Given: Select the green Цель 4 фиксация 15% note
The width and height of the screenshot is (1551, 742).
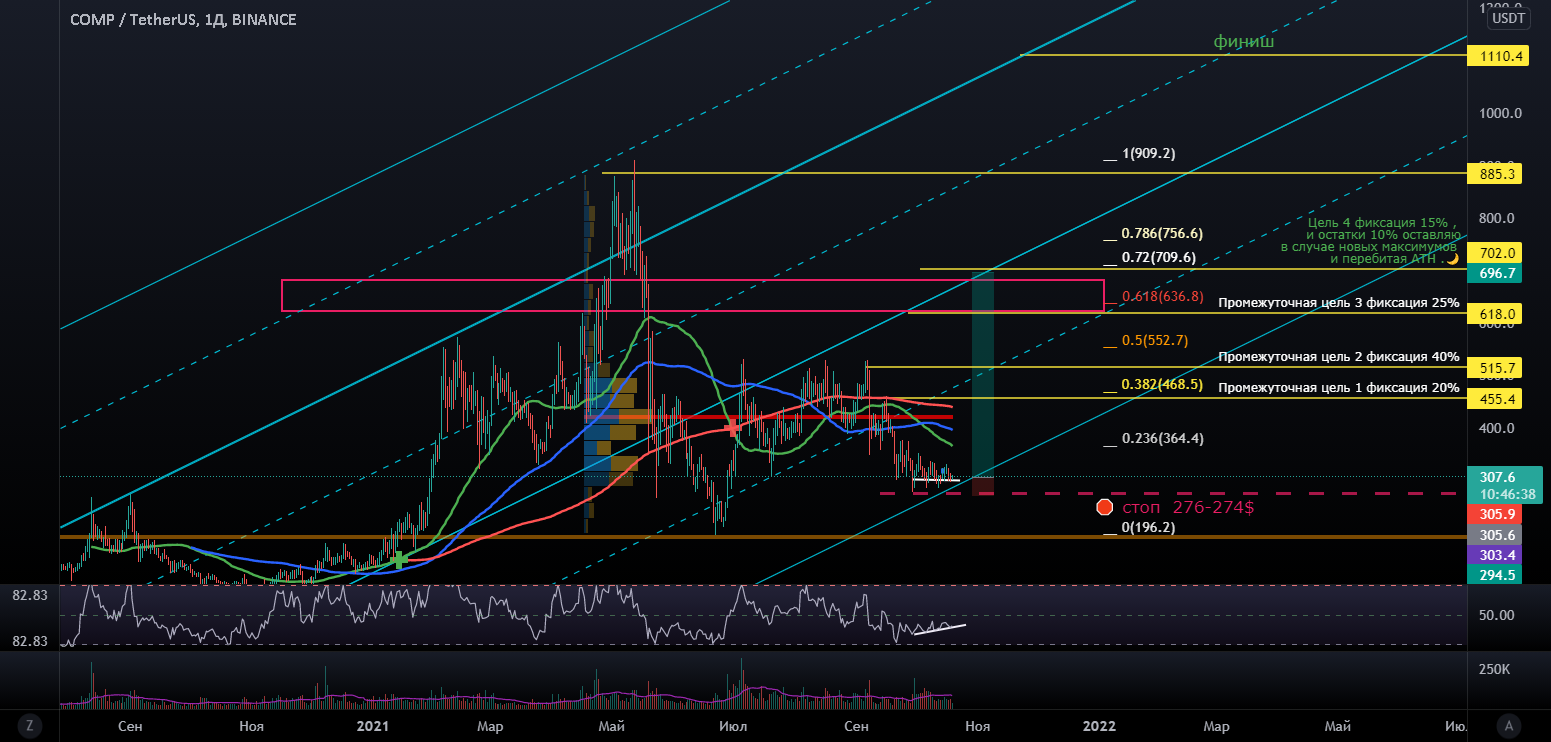Looking at the screenshot, I should point(1369,240).
